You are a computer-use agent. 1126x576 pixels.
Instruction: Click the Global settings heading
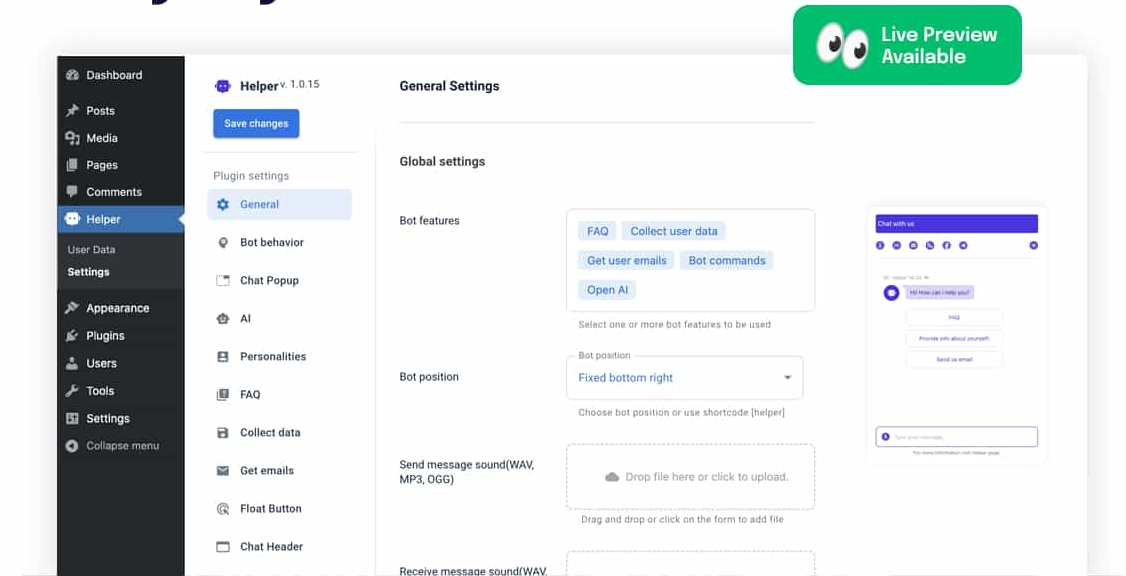pyautogui.click(x=442, y=162)
